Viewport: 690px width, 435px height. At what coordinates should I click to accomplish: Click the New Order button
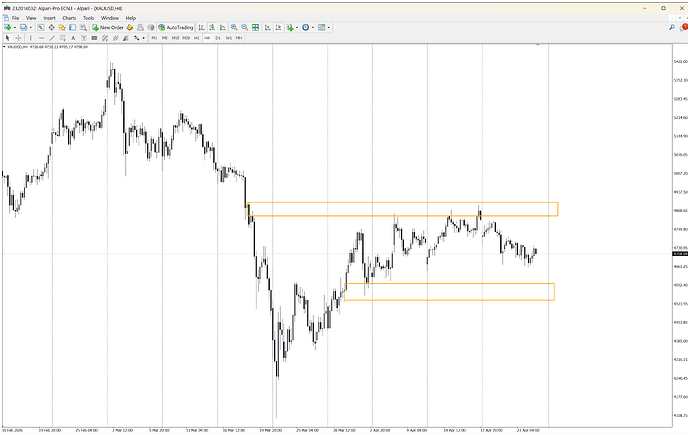pyautogui.click(x=108, y=27)
